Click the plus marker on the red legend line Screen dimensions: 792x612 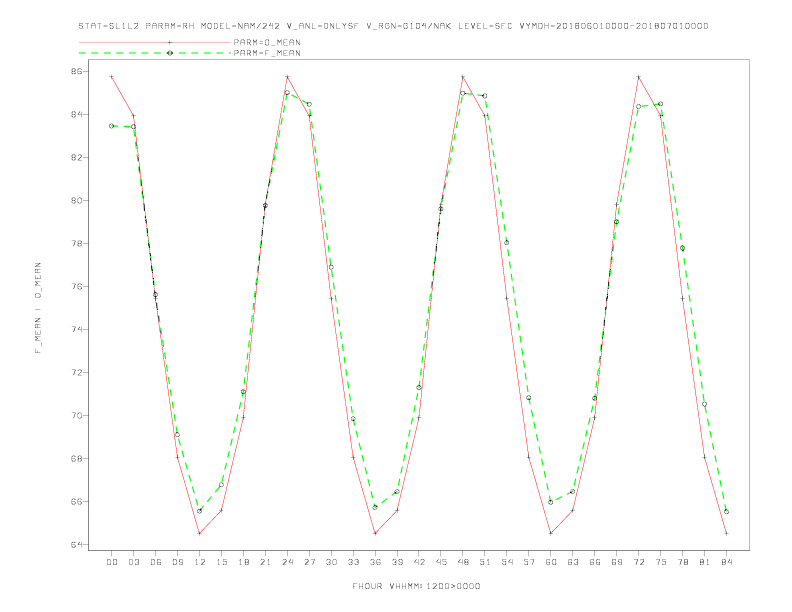point(170,42)
